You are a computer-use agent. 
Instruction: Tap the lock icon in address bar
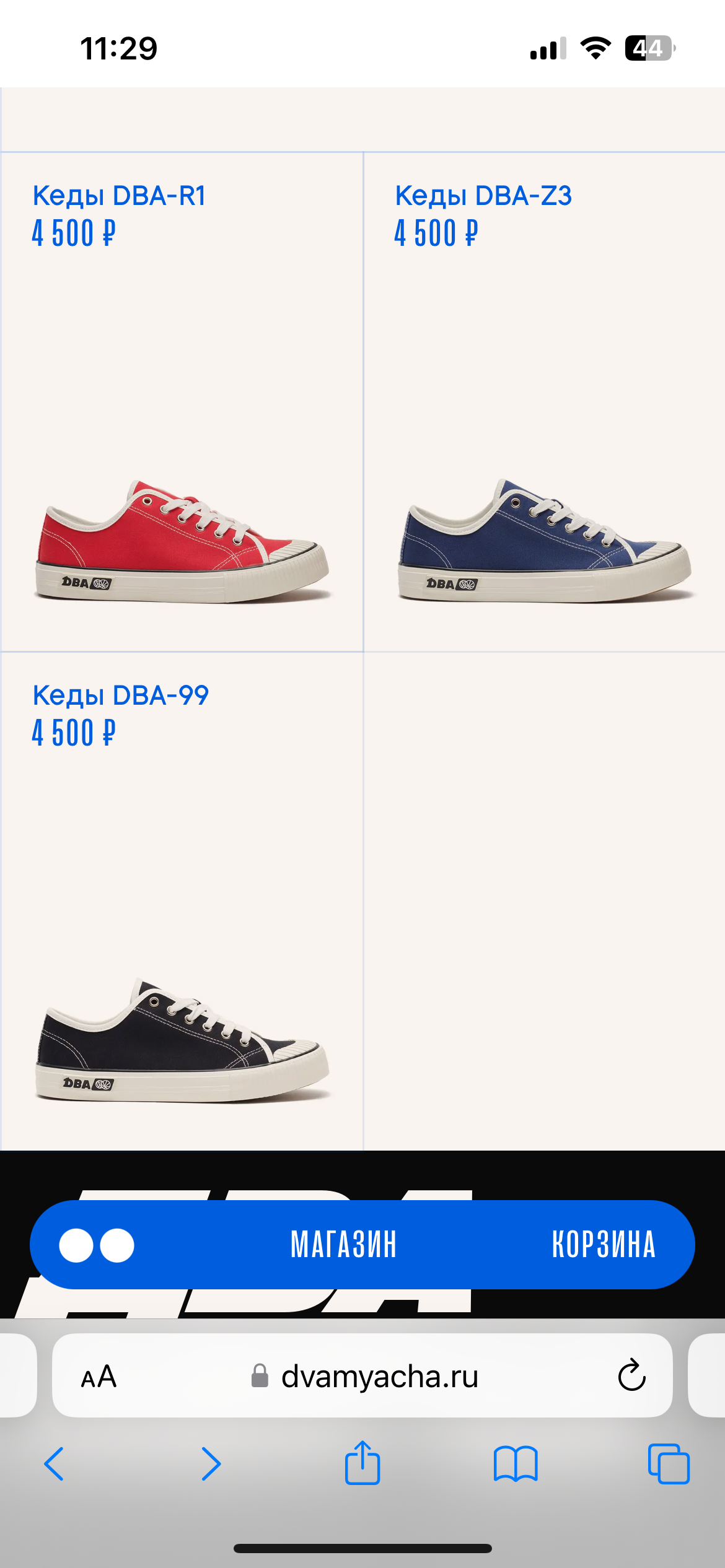click(x=260, y=1376)
